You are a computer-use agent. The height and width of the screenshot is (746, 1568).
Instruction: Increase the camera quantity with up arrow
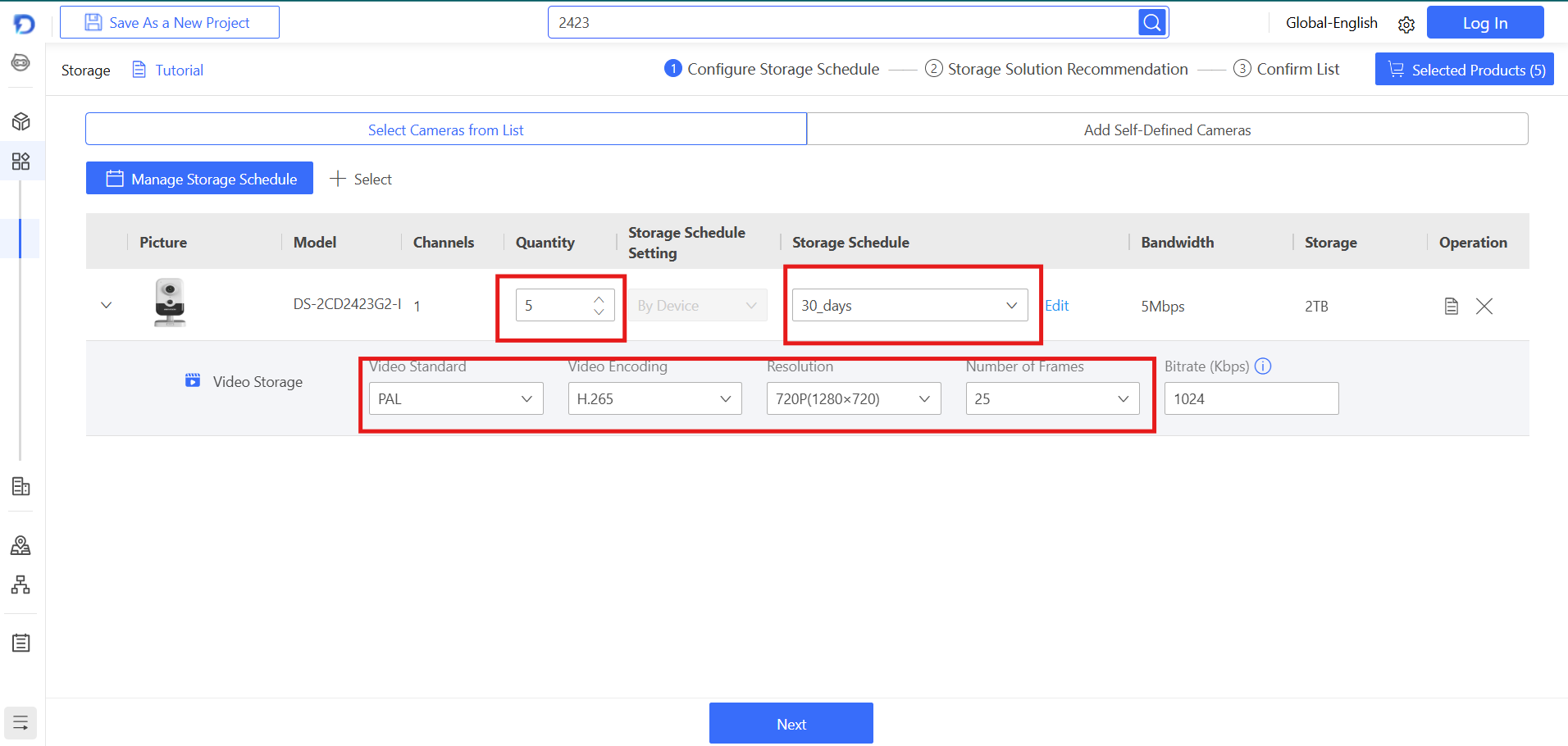coord(599,299)
